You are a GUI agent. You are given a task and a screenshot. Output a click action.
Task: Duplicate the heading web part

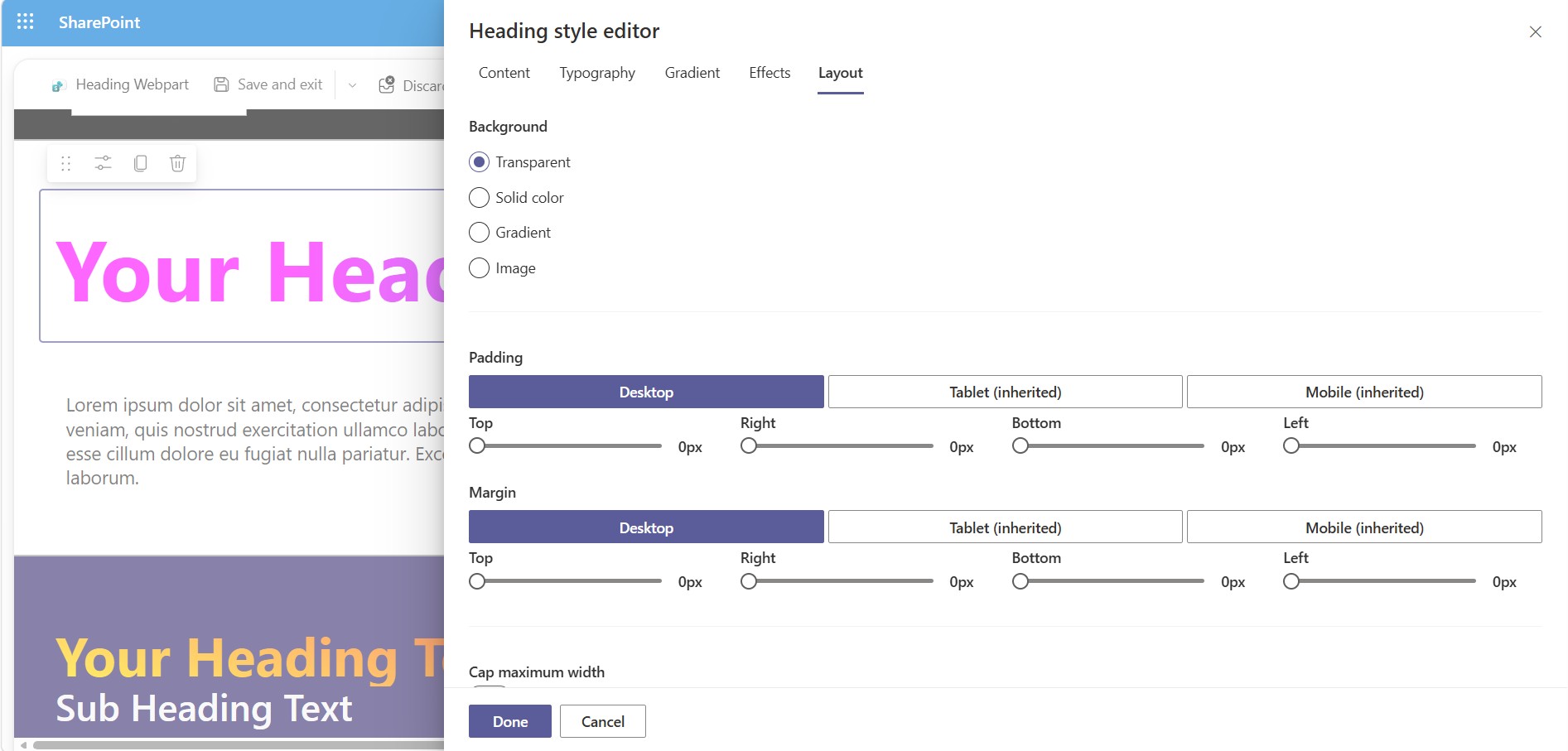(141, 163)
